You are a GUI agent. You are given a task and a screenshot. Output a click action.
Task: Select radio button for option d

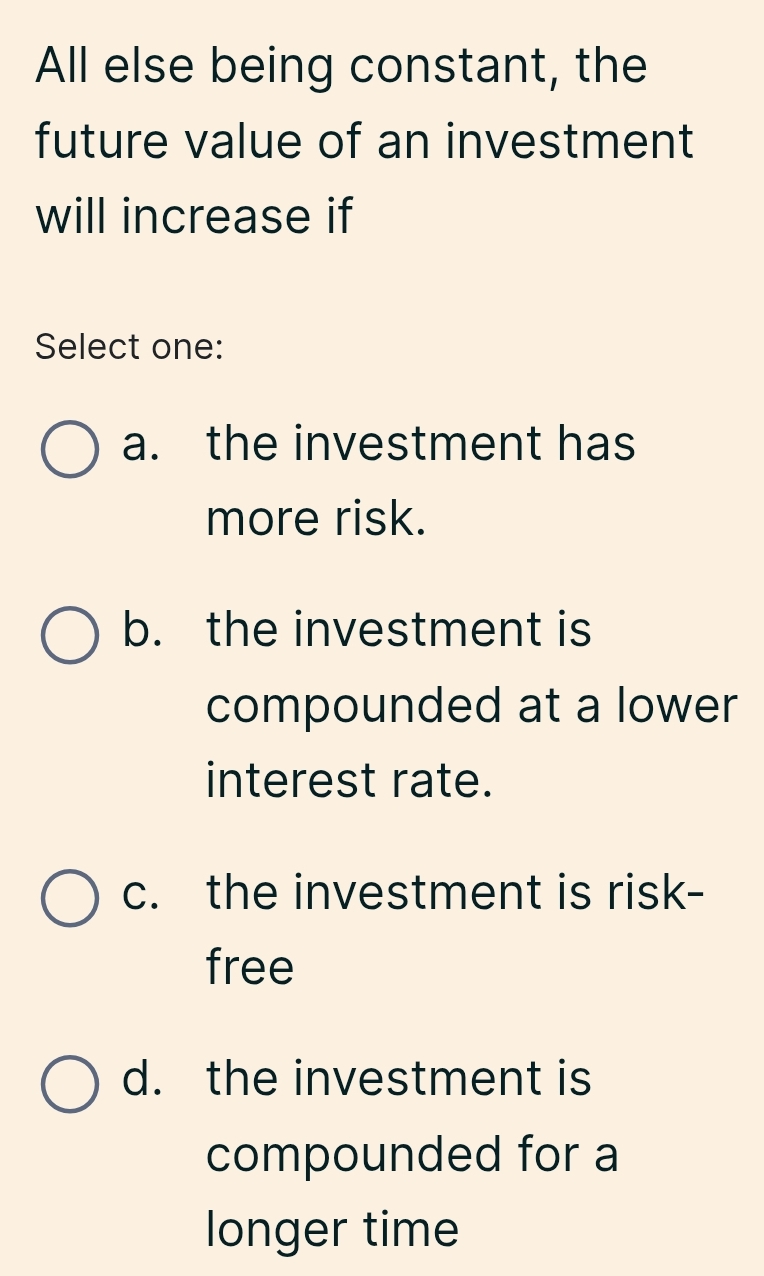point(70,1084)
